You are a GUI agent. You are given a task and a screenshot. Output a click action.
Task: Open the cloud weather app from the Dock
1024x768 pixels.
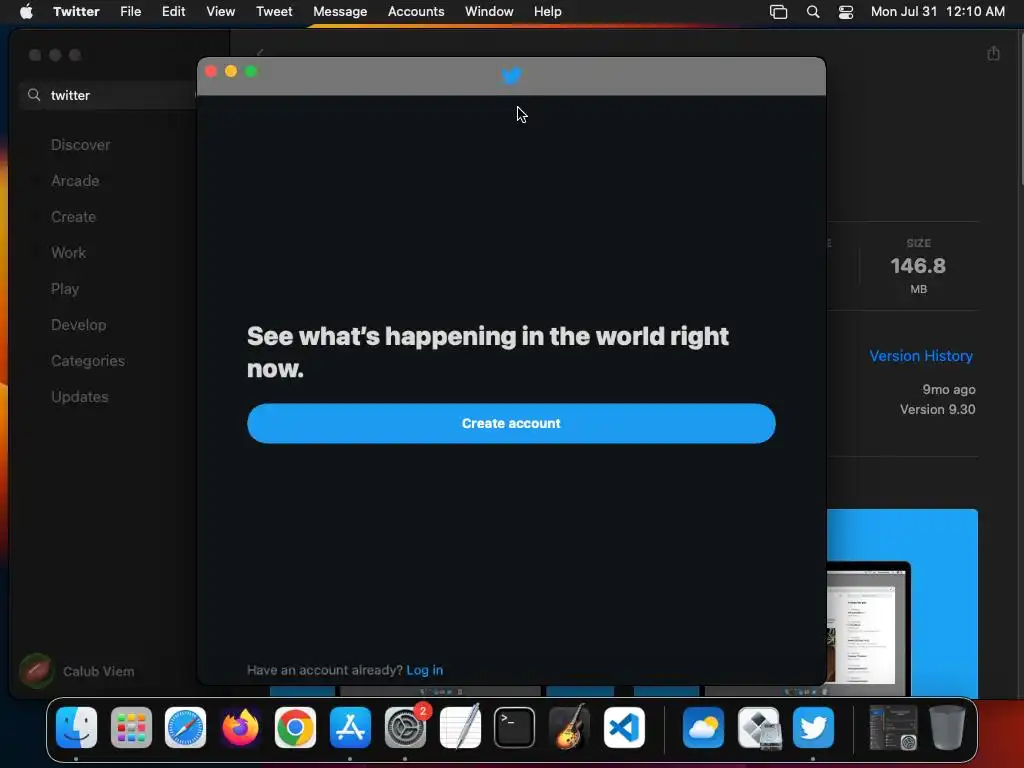(703, 728)
